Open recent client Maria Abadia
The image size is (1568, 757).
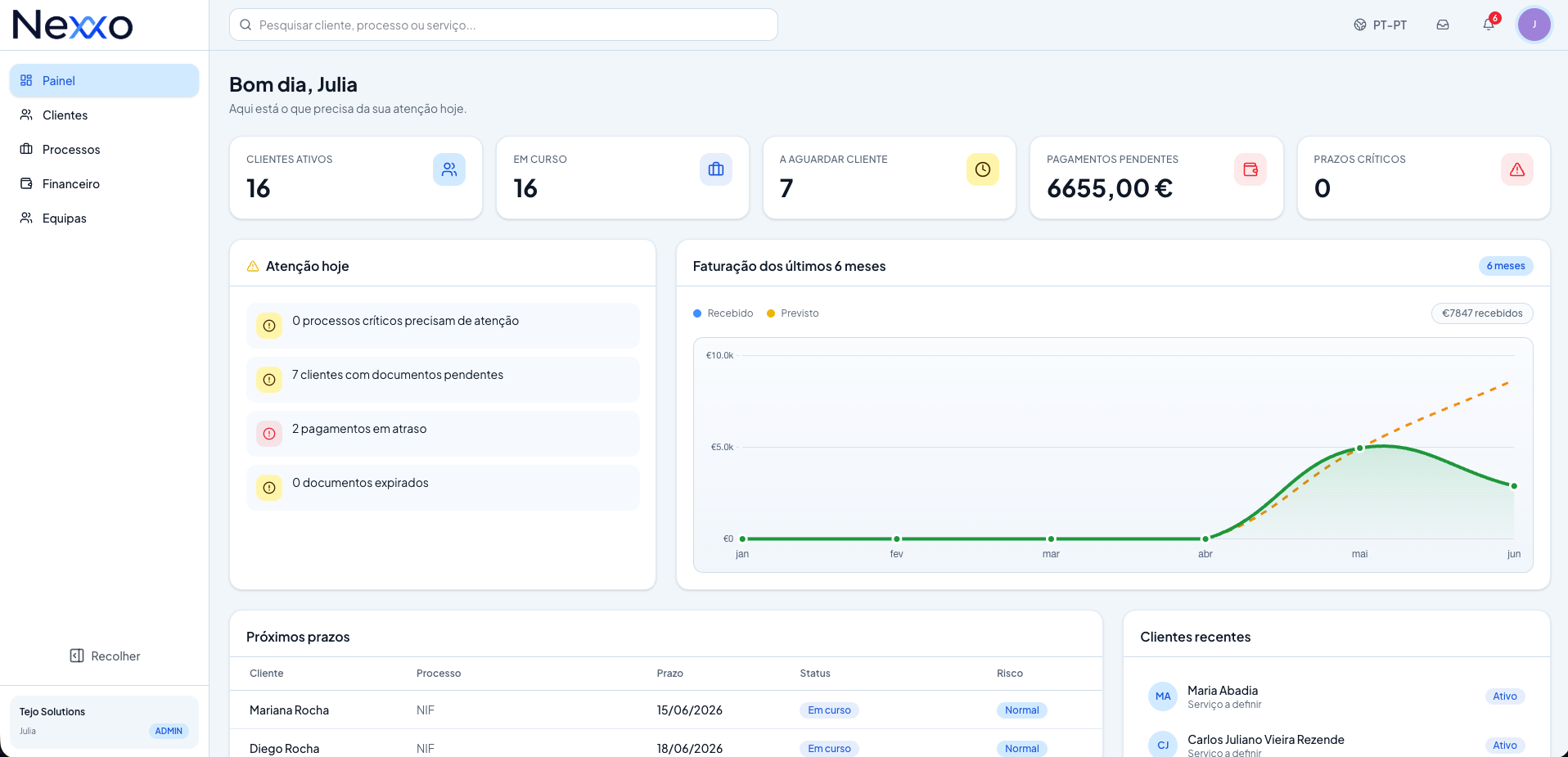pos(1336,696)
